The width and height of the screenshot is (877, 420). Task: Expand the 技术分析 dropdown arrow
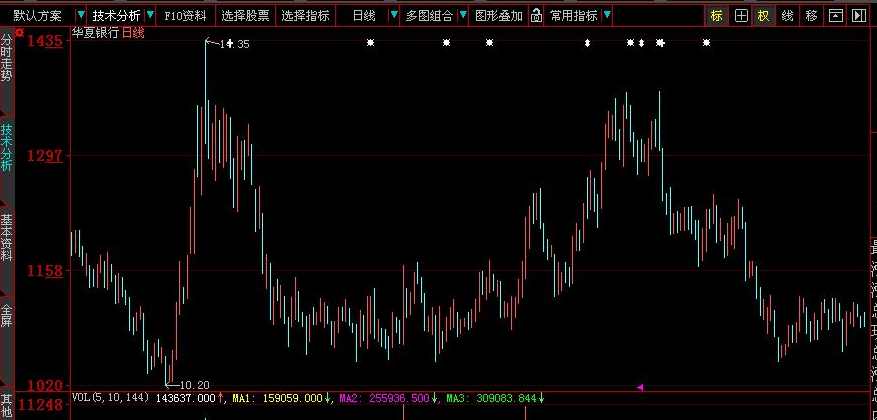150,15
